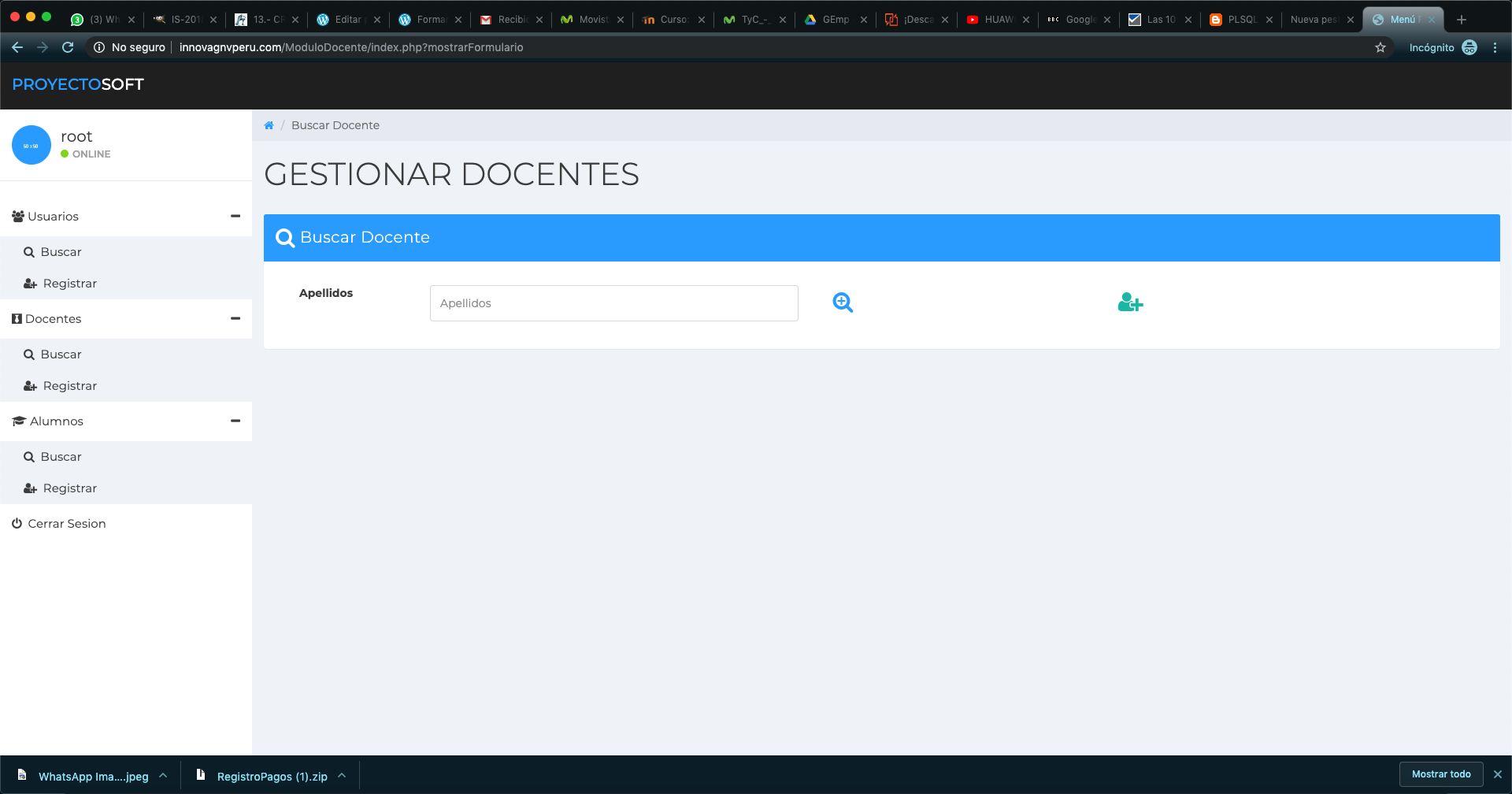Viewport: 1512px width, 794px height.
Task: Click the green add-teacher icon
Action: [1130, 302]
